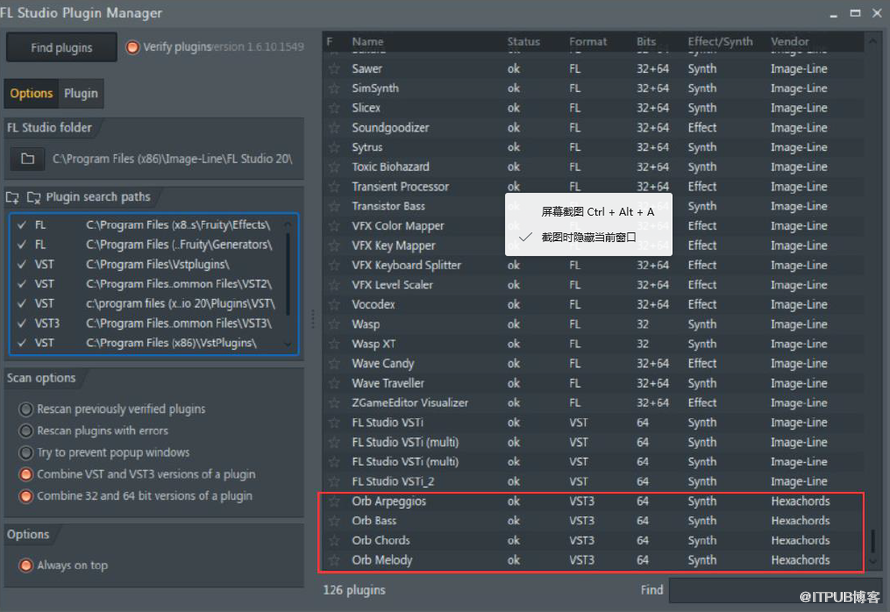Click the favorites F column header

coord(329,41)
